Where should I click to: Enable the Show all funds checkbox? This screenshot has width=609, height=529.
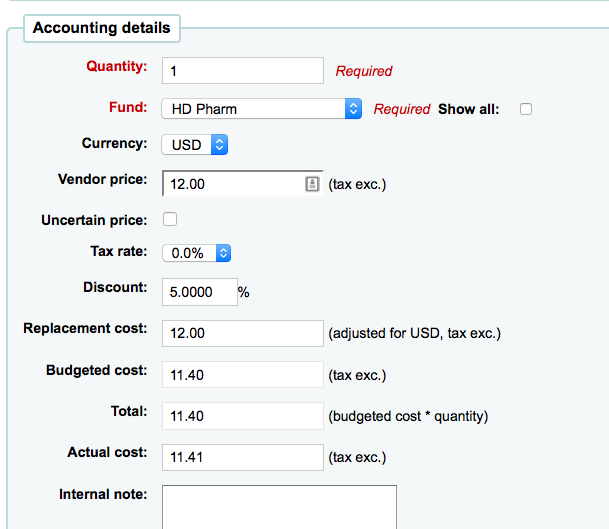tap(526, 109)
